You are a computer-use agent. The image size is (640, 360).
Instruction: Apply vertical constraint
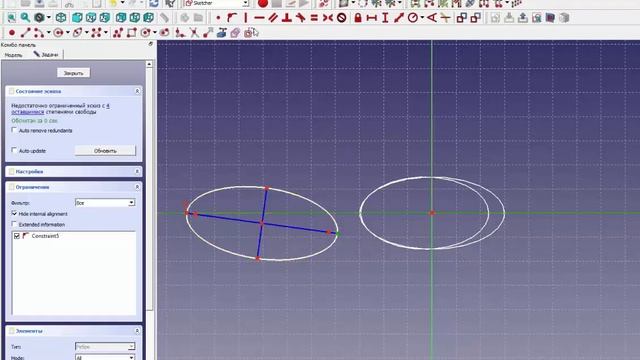pyautogui.click(x=246, y=18)
